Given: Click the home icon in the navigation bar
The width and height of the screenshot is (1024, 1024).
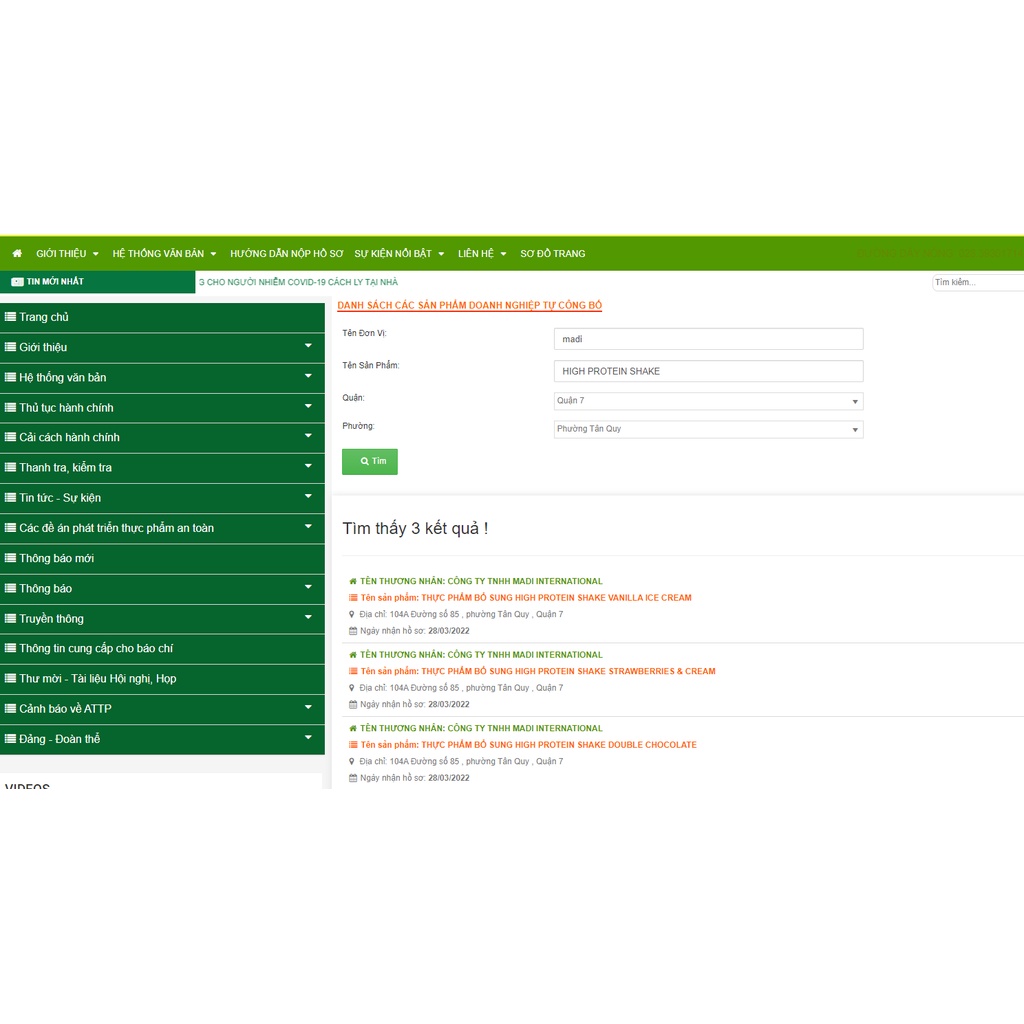Looking at the screenshot, I should tap(17, 254).
